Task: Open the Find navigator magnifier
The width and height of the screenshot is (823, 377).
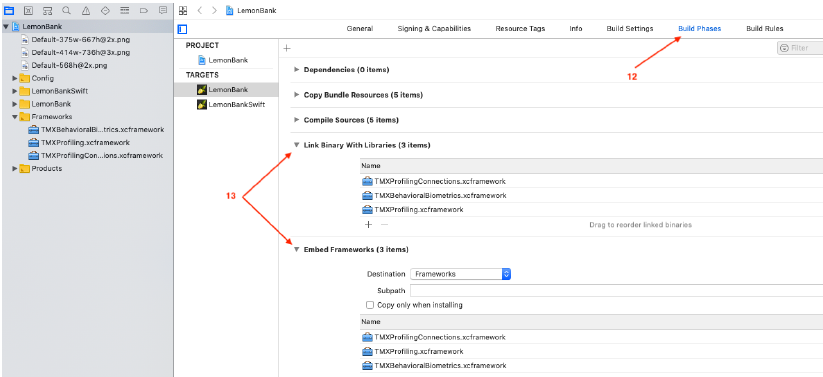Action: coord(66,10)
